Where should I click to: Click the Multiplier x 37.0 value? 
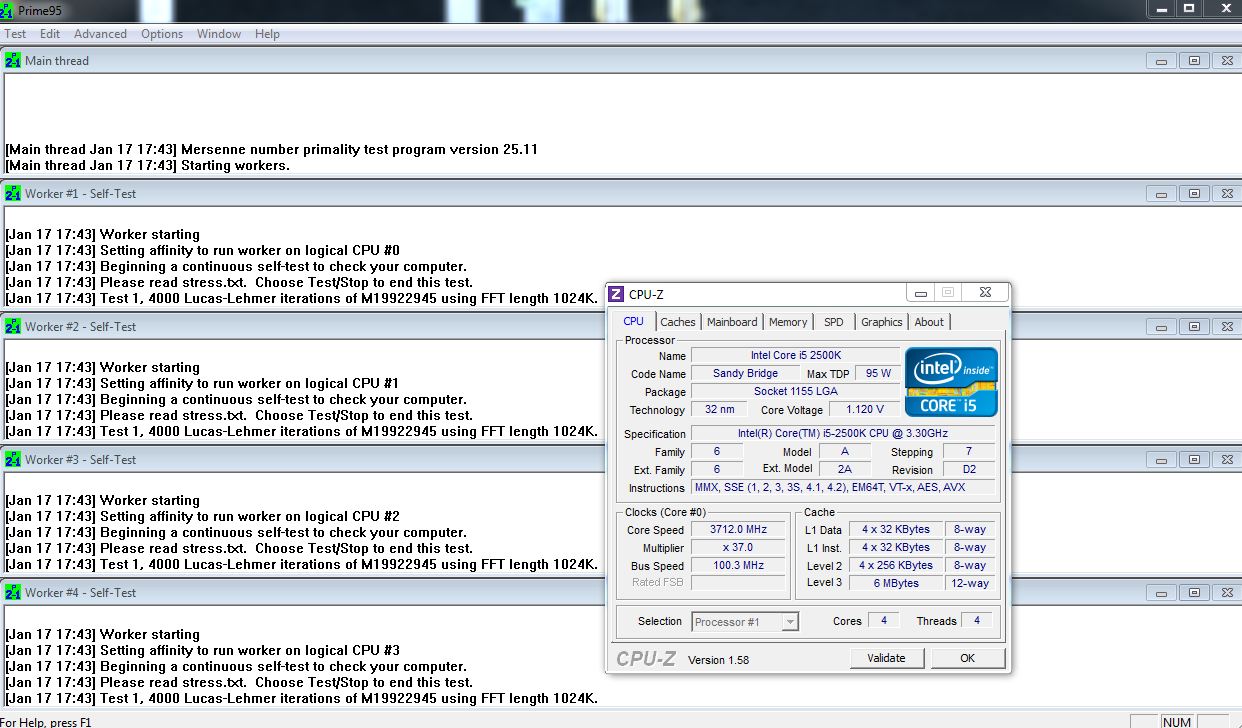click(738, 548)
